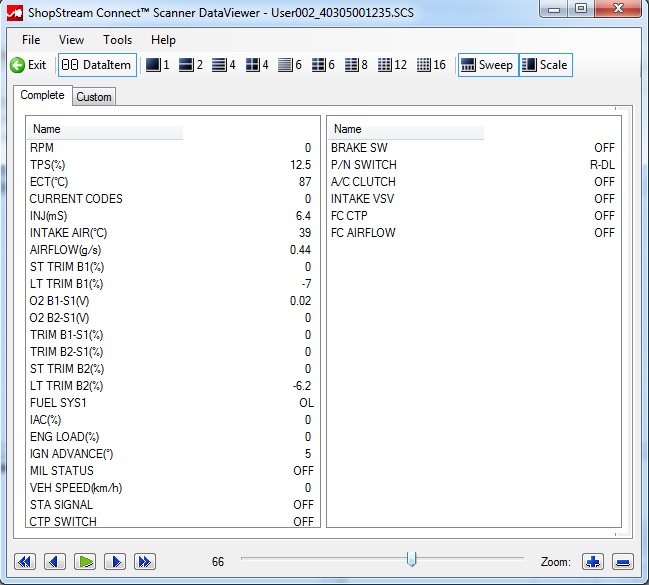Select the FC AIRFLOW row
Screen dimensions: 649x585
pos(474,233)
